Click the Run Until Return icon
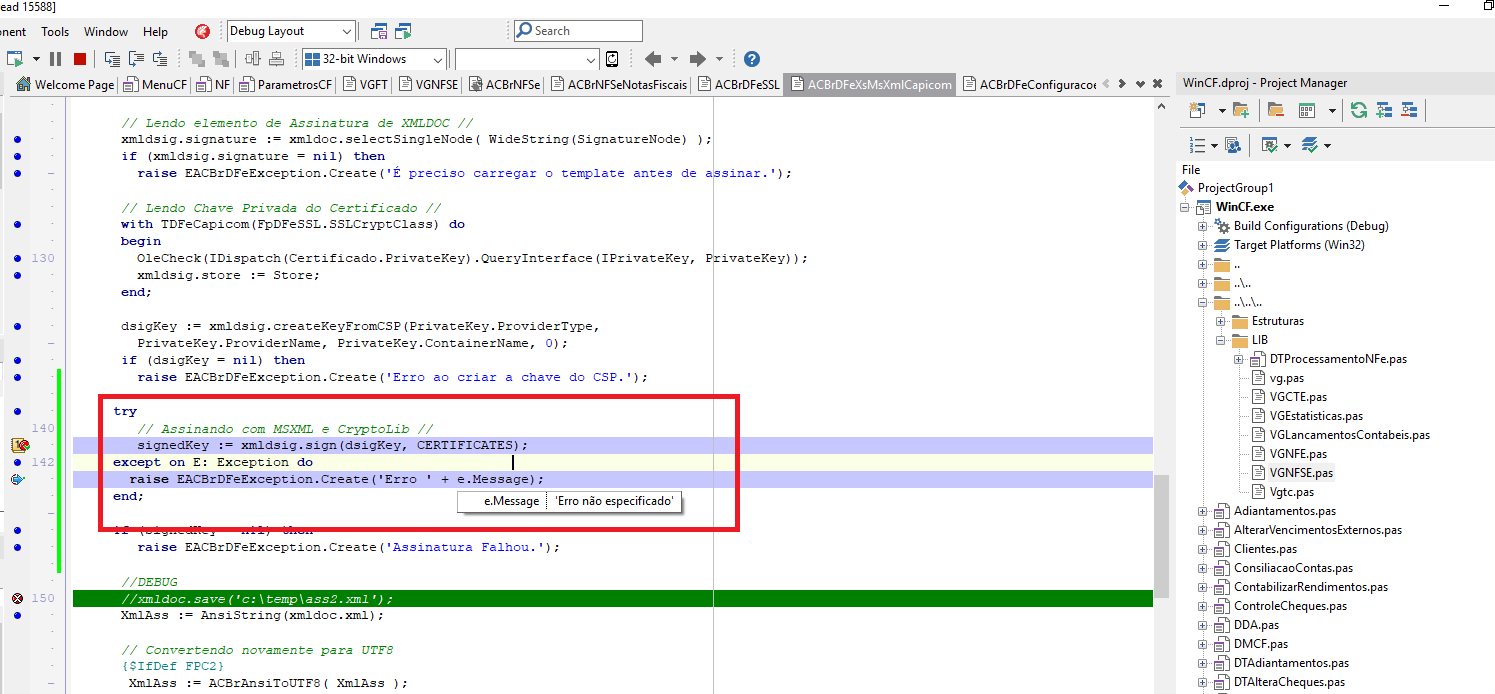This screenshot has width=1495, height=694. coord(160,59)
